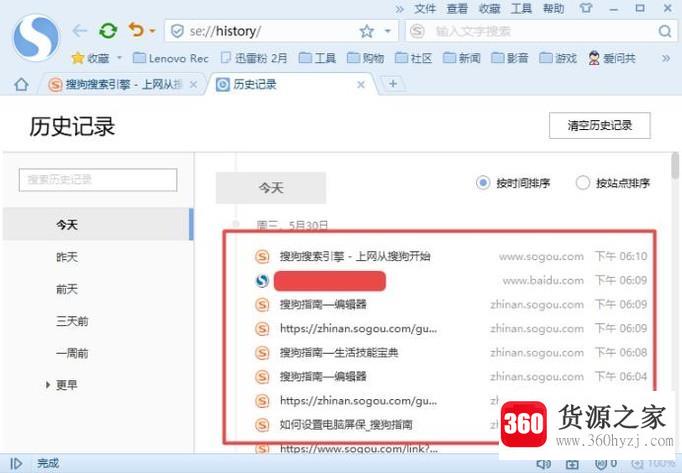Close the 搜狗搜索引擎 tab
This screenshot has width=682, height=473.
point(194,84)
